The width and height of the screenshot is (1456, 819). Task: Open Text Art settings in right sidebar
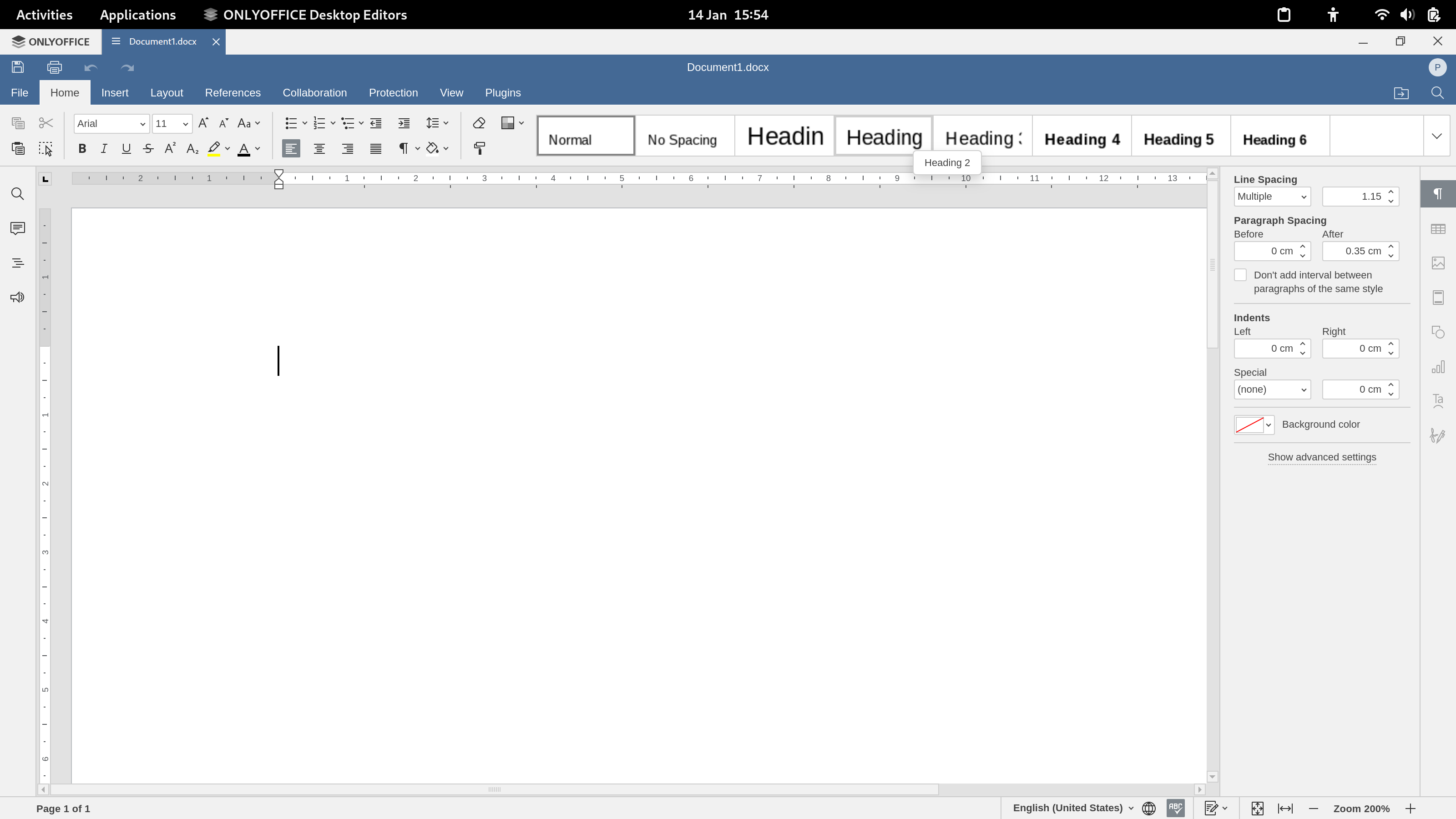pyautogui.click(x=1438, y=401)
